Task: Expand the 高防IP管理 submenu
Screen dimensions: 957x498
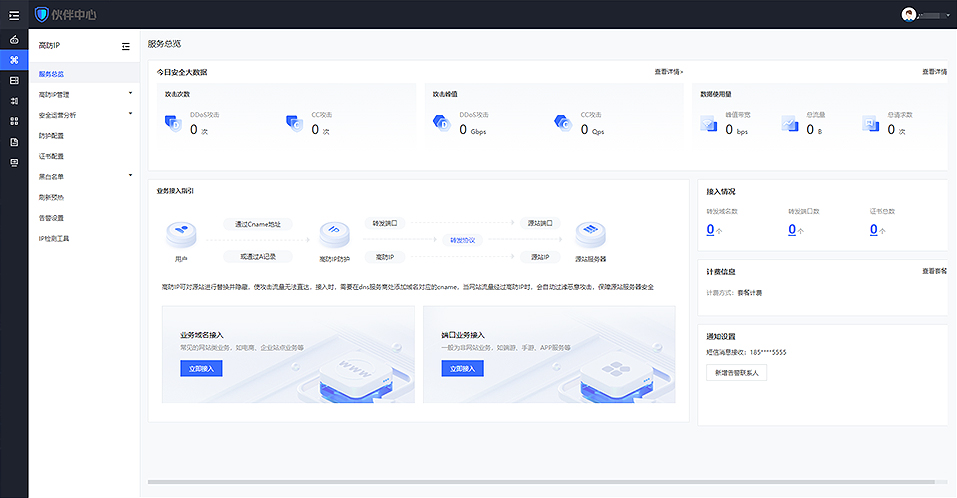Action: pos(130,94)
